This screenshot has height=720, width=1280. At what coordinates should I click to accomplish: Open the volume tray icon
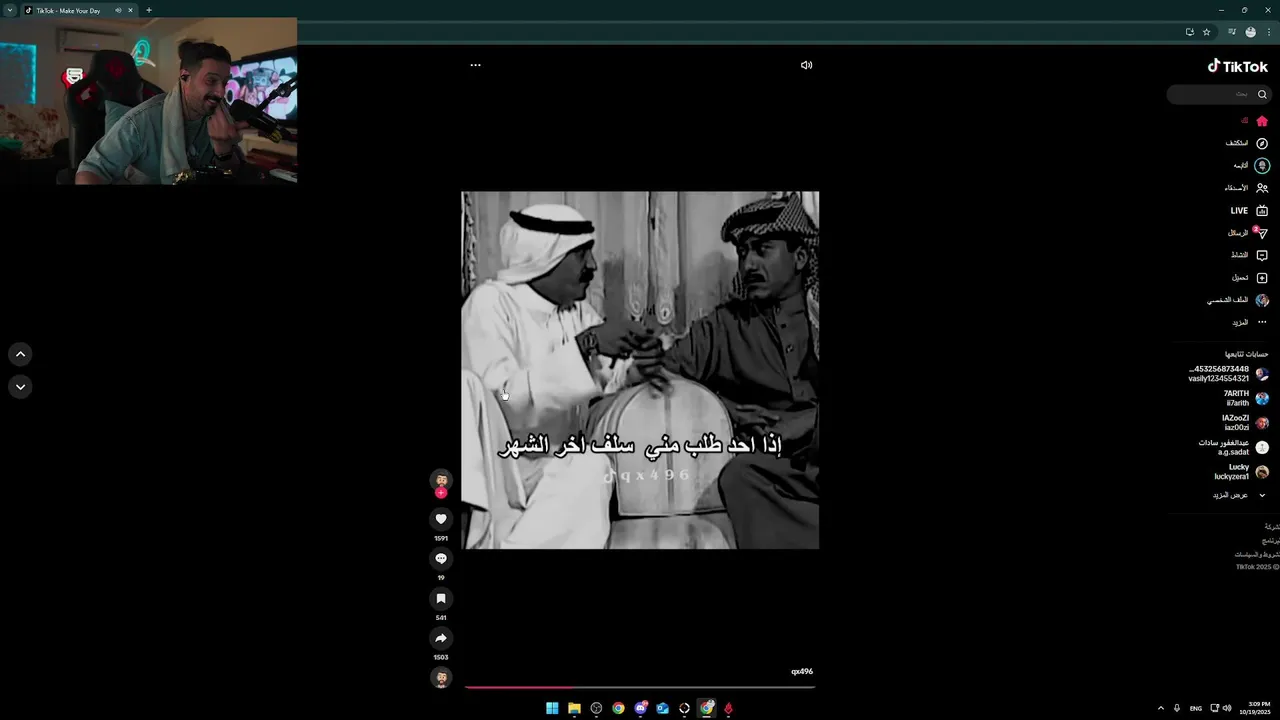1227,708
